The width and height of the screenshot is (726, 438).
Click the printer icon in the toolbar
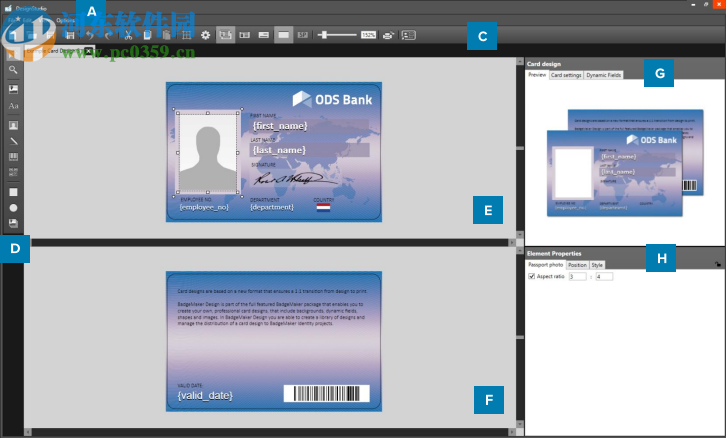388,35
